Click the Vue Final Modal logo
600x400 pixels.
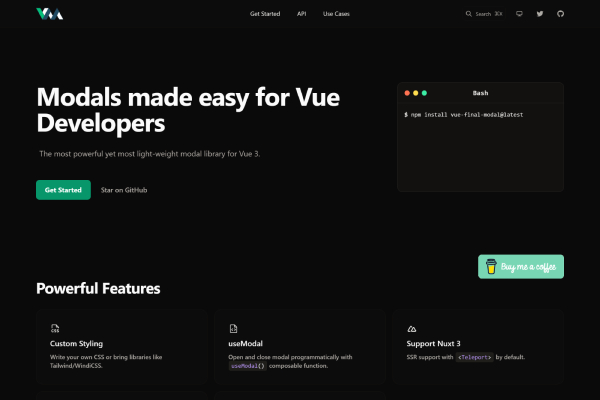[x=50, y=14]
